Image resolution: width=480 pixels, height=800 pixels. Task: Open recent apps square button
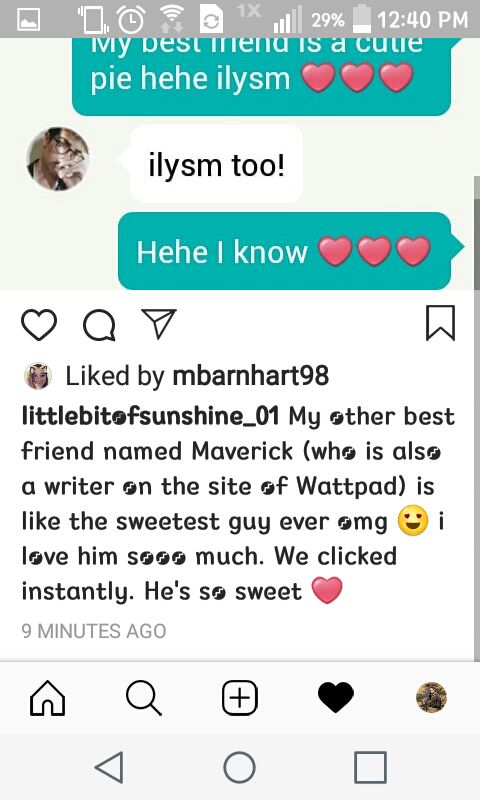(x=370, y=767)
